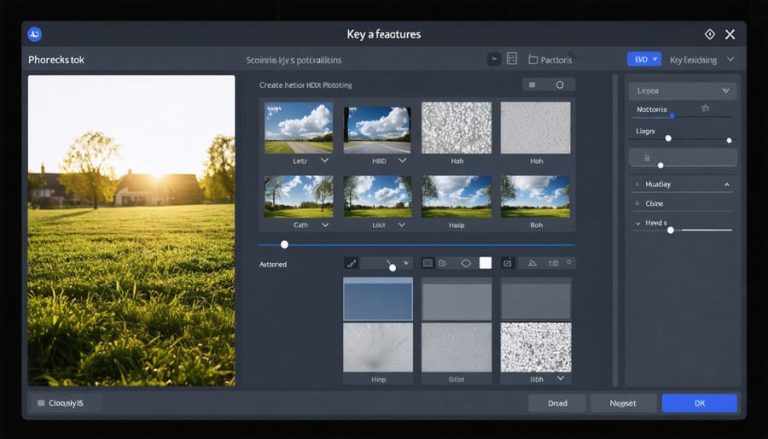
Task: Close the Key a feaotures dialog
Action: click(730, 34)
